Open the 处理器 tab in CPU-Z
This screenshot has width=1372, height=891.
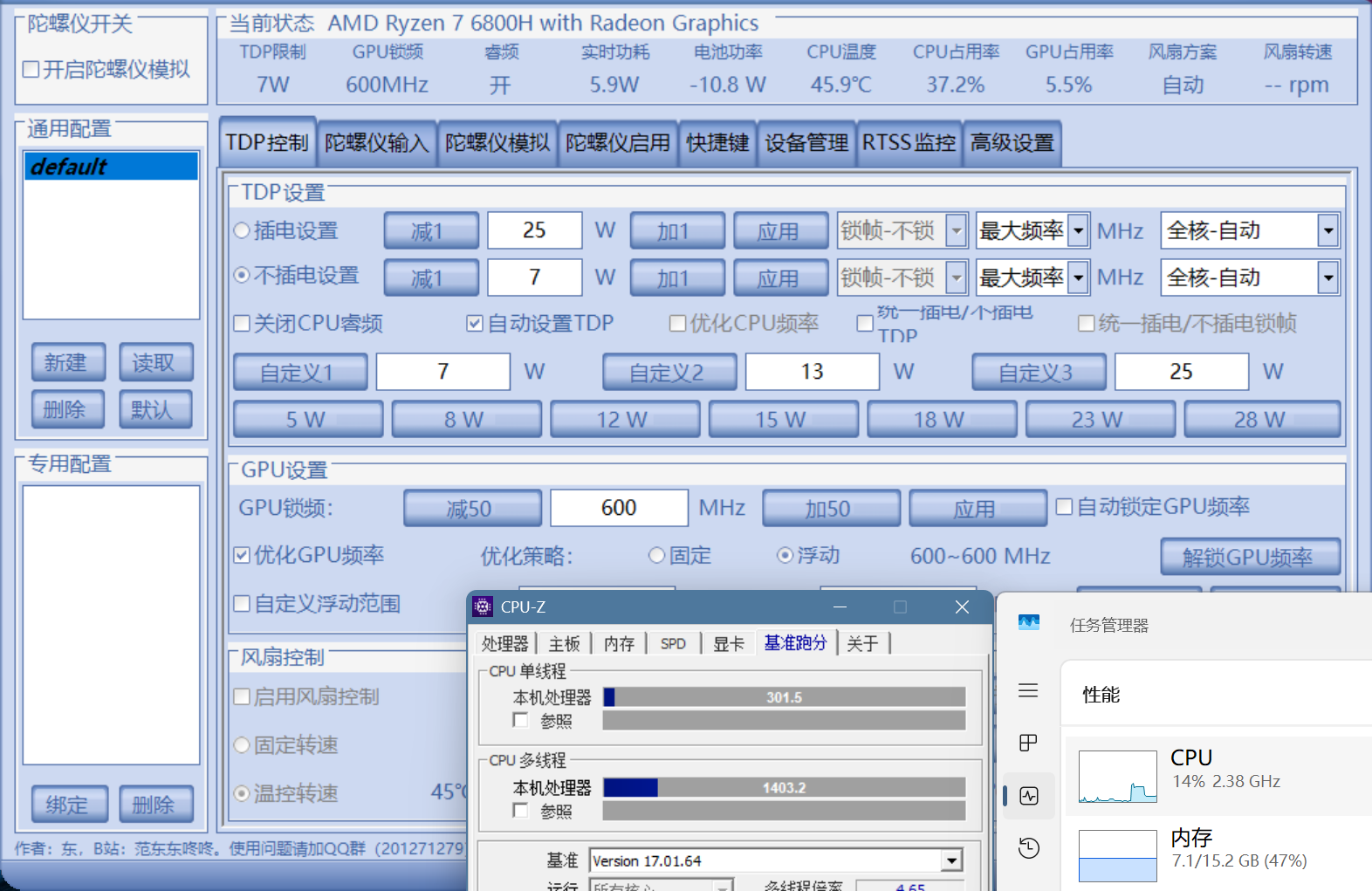[x=505, y=643]
